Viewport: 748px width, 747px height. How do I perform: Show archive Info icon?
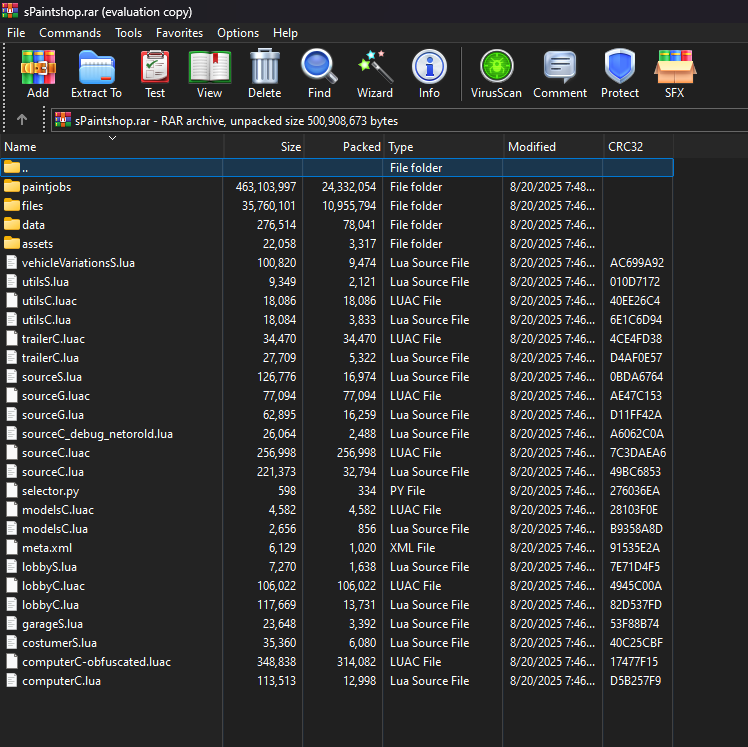pyautogui.click(x=429, y=67)
